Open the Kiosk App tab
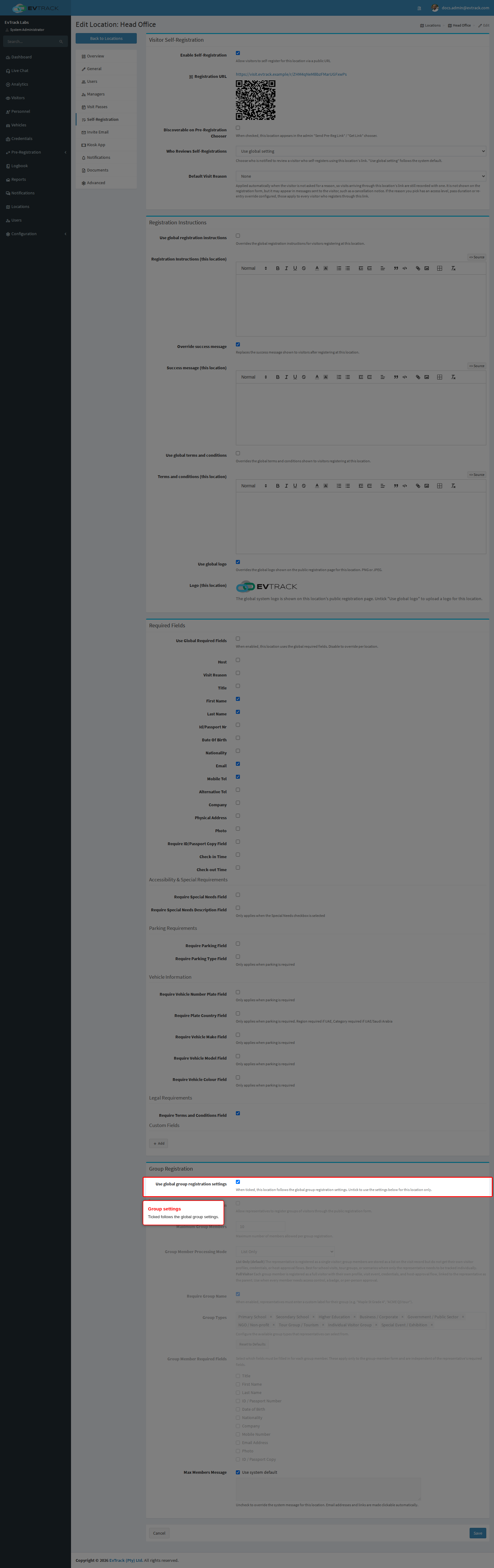 tap(106, 145)
